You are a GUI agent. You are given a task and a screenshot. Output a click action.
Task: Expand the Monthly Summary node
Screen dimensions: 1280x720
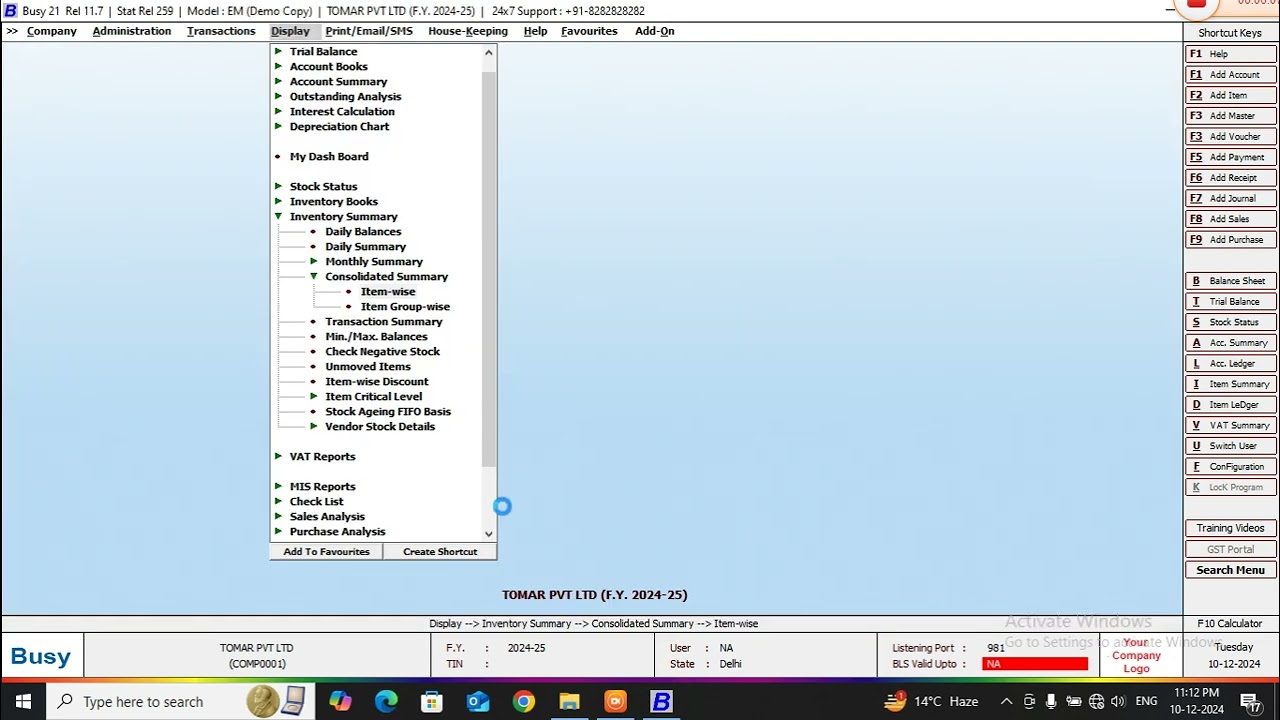[x=313, y=261]
